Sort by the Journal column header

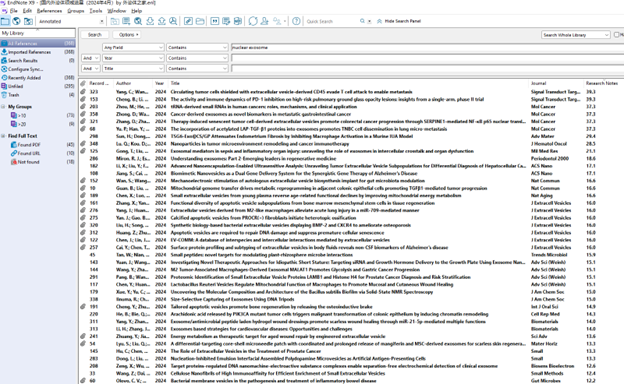click(x=538, y=83)
